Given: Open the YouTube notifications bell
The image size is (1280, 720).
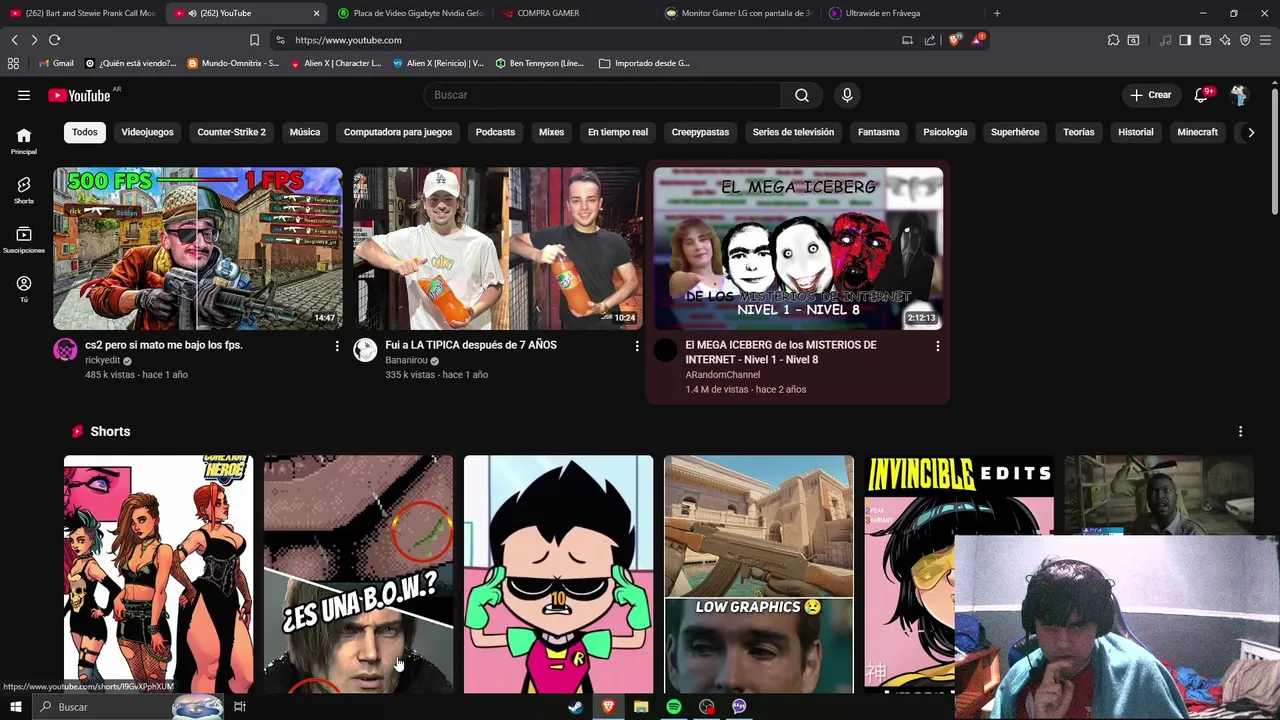Looking at the screenshot, I should click(1202, 95).
